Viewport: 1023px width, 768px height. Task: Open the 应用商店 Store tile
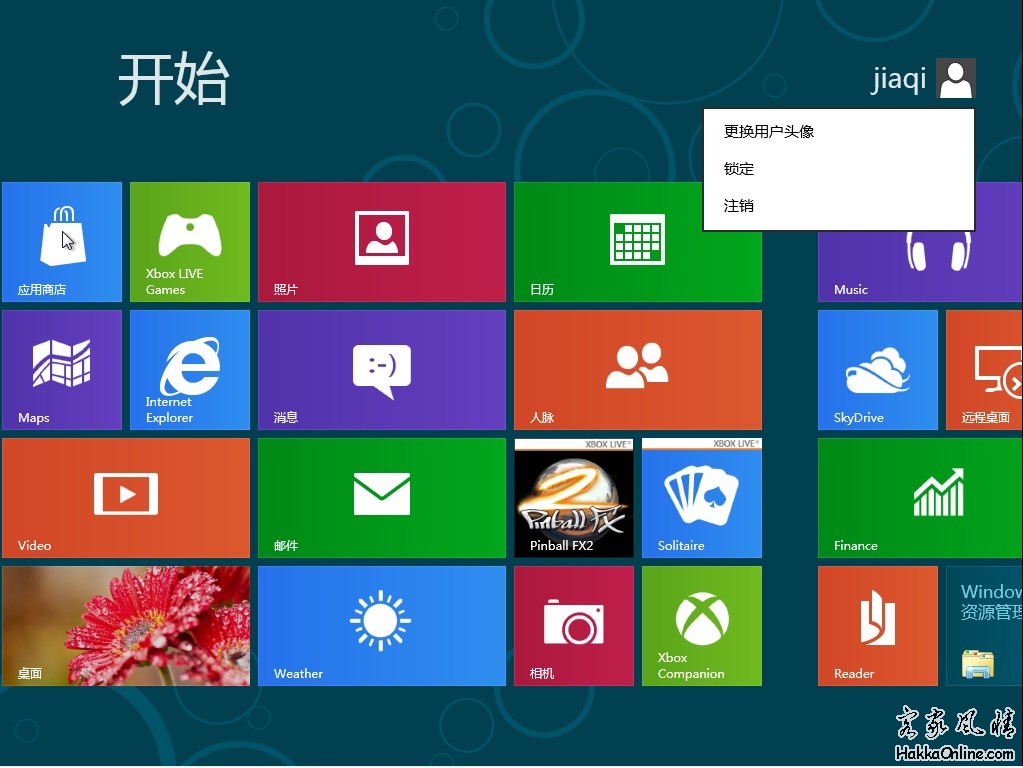pos(62,242)
